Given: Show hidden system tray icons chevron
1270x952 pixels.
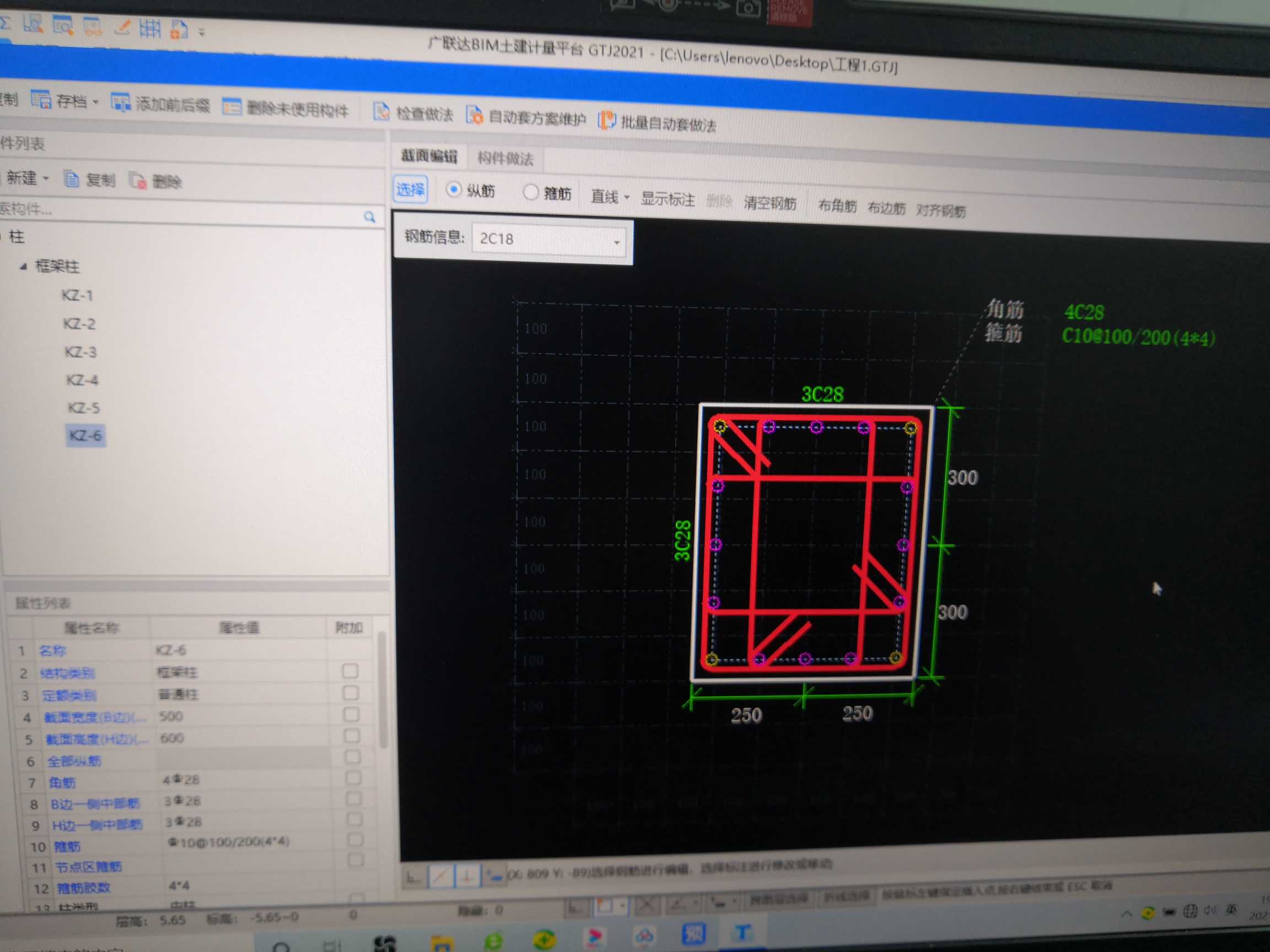Looking at the screenshot, I should [x=1127, y=913].
